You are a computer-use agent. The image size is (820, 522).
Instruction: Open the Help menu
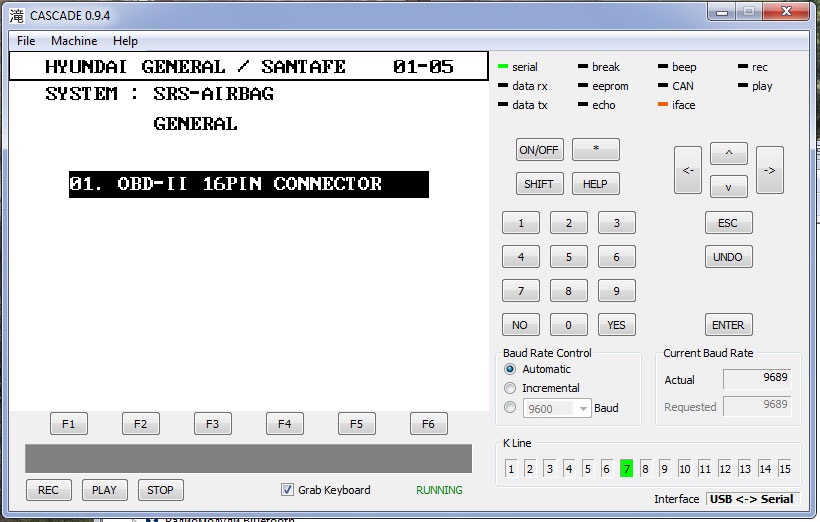click(x=125, y=41)
